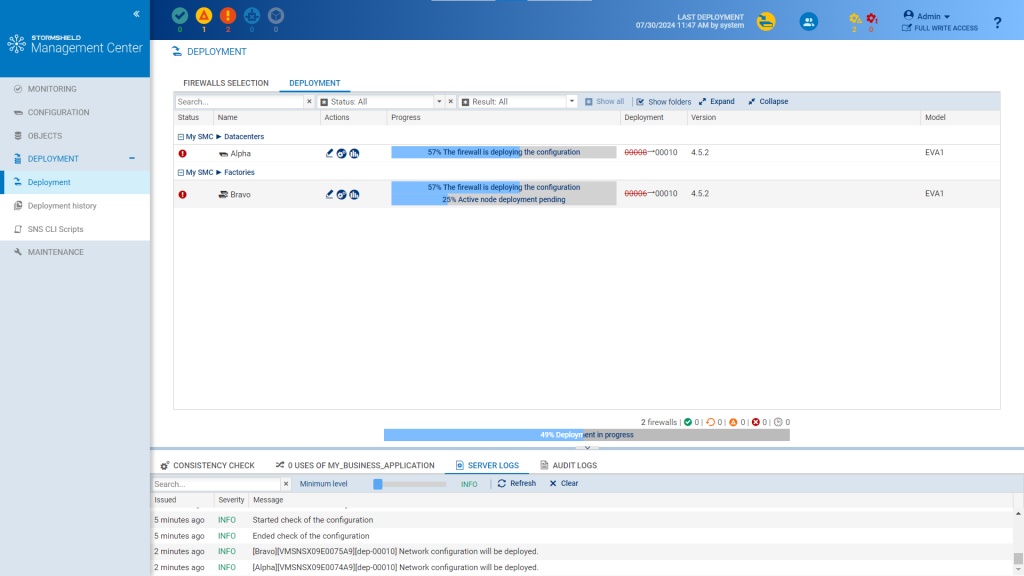This screenshot has width=1024, height=576.
Task: Click the red error status icon for Alpha
Action: click(x=183, y=153)
